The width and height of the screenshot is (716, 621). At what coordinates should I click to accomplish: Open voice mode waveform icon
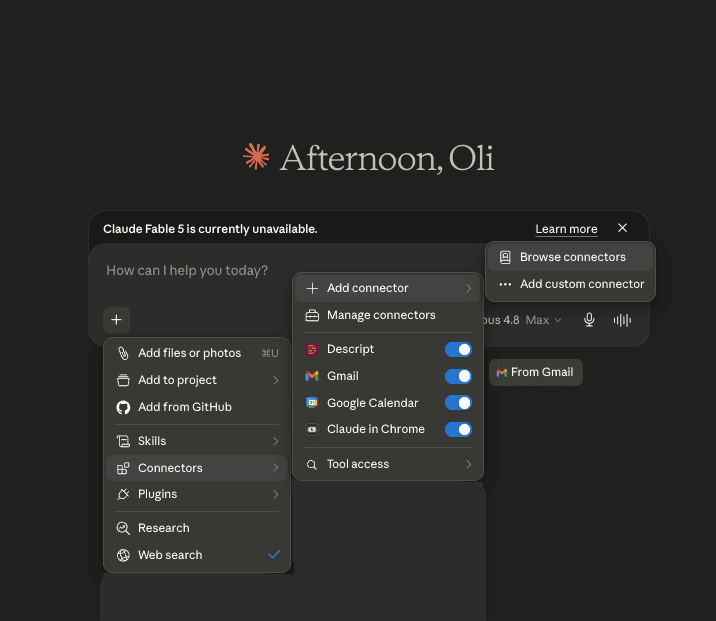click(x=622, y=320)
